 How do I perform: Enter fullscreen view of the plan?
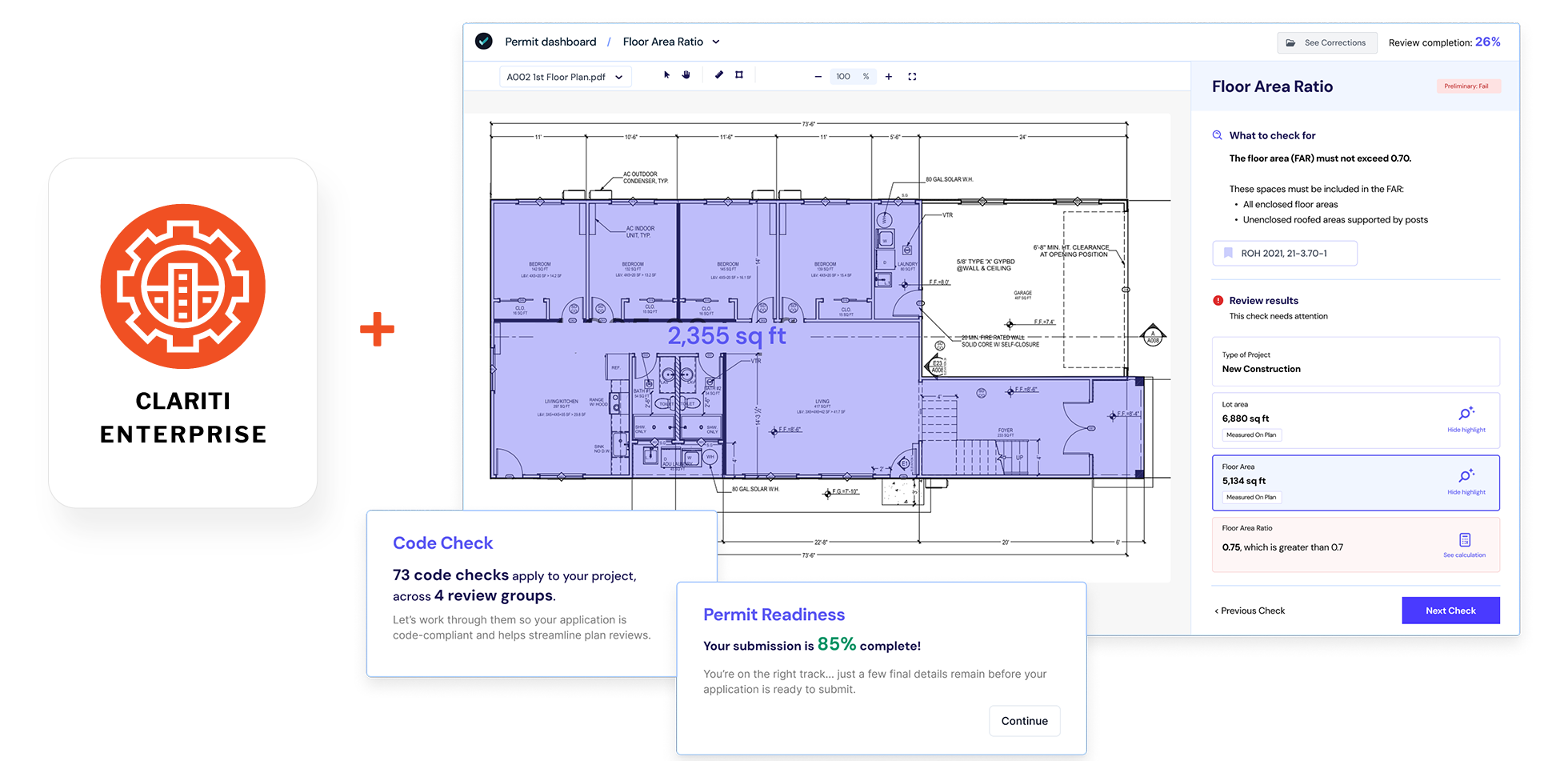coord(912,77)
